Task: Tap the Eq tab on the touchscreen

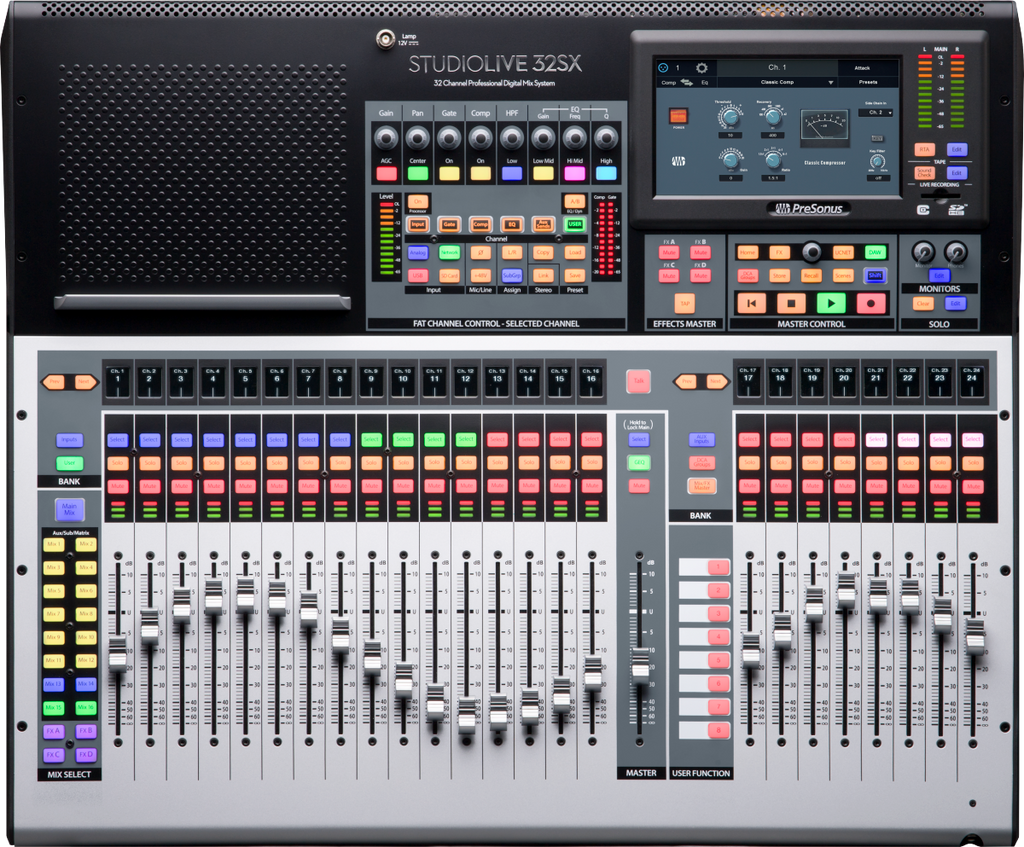Action: pos(705,82)
